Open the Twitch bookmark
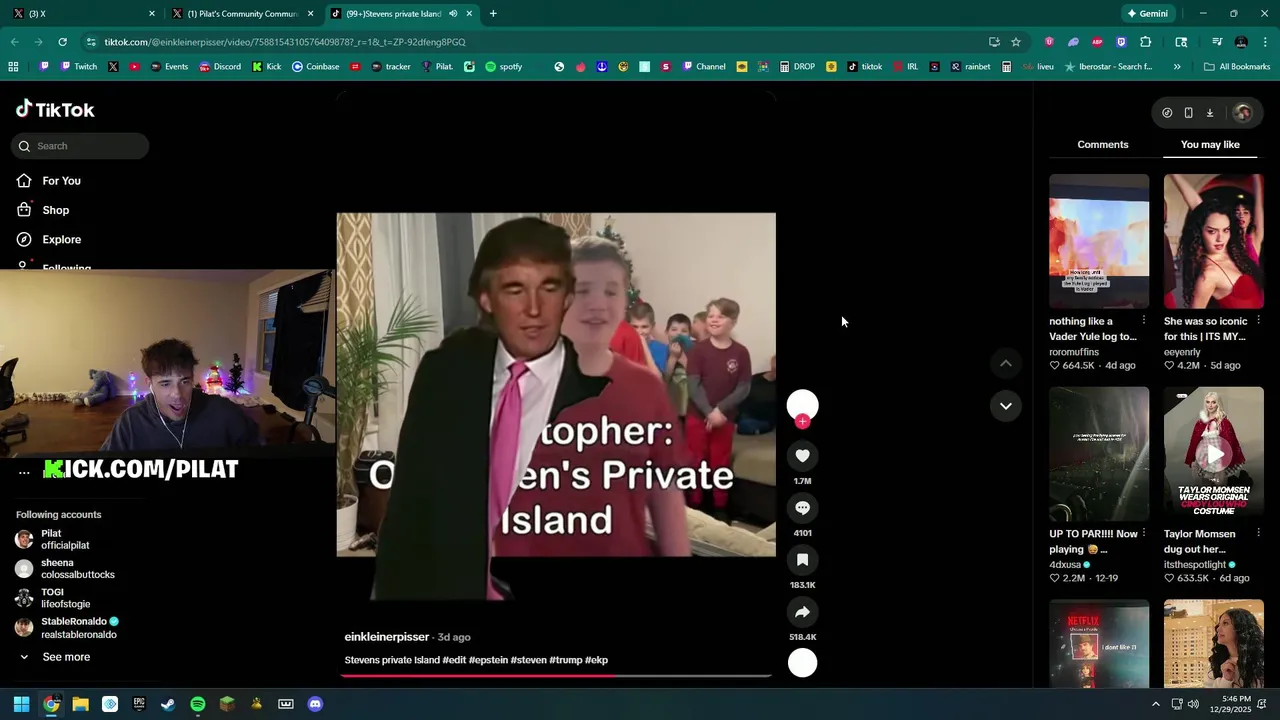1280x720 pixels. [79, 67]
